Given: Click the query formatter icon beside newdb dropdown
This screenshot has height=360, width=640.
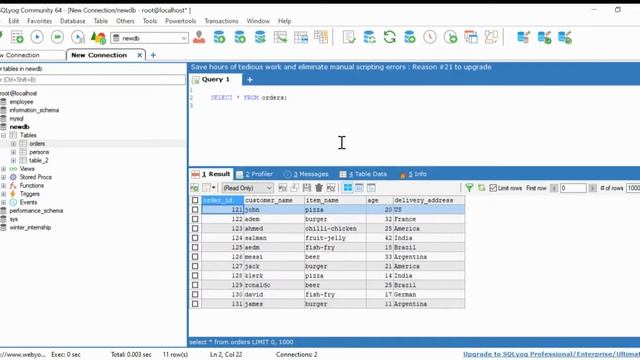Looking at the screenshot, I should point(98,38).
